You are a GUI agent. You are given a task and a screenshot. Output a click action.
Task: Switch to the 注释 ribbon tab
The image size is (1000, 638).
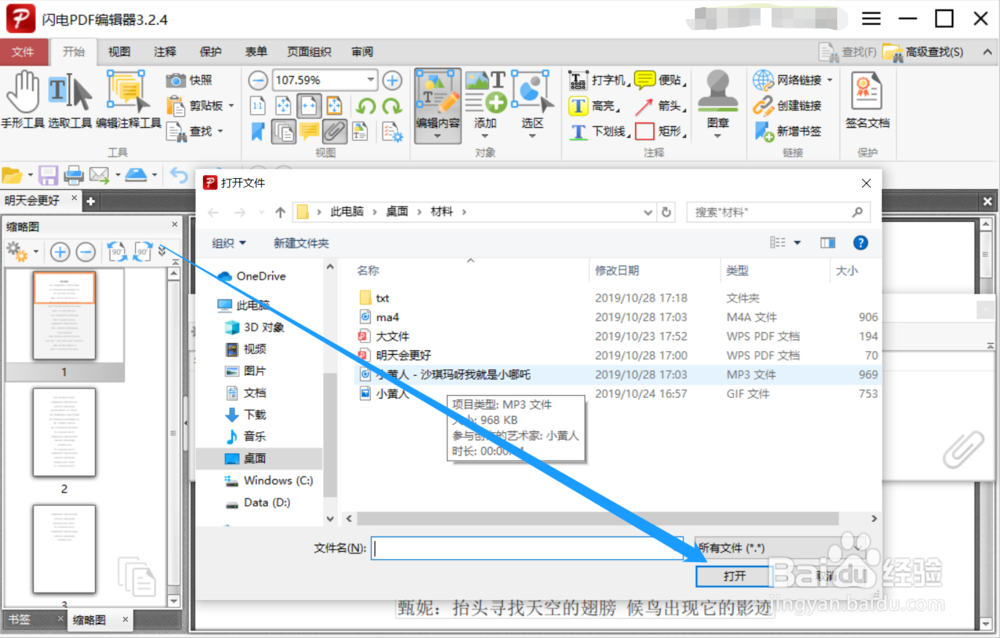point(165,52)
